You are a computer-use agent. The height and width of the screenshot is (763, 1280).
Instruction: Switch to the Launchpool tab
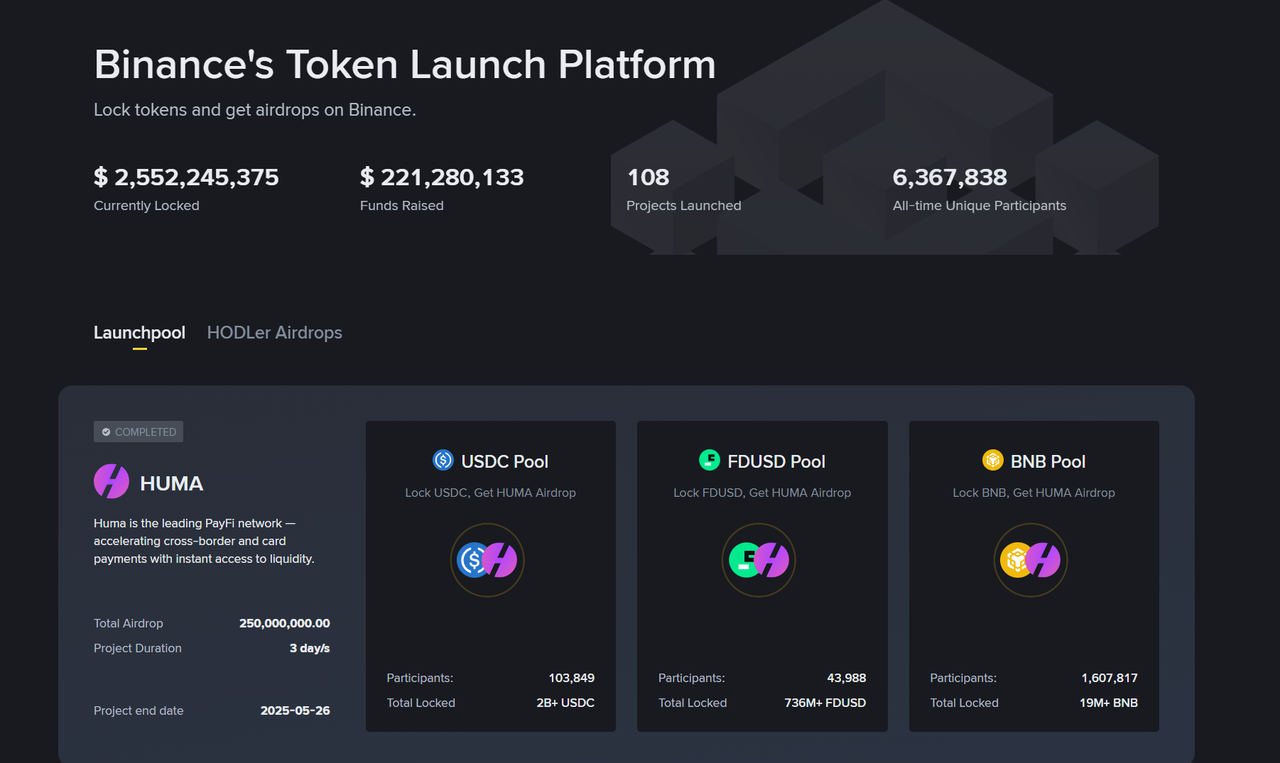coord(139,332)
